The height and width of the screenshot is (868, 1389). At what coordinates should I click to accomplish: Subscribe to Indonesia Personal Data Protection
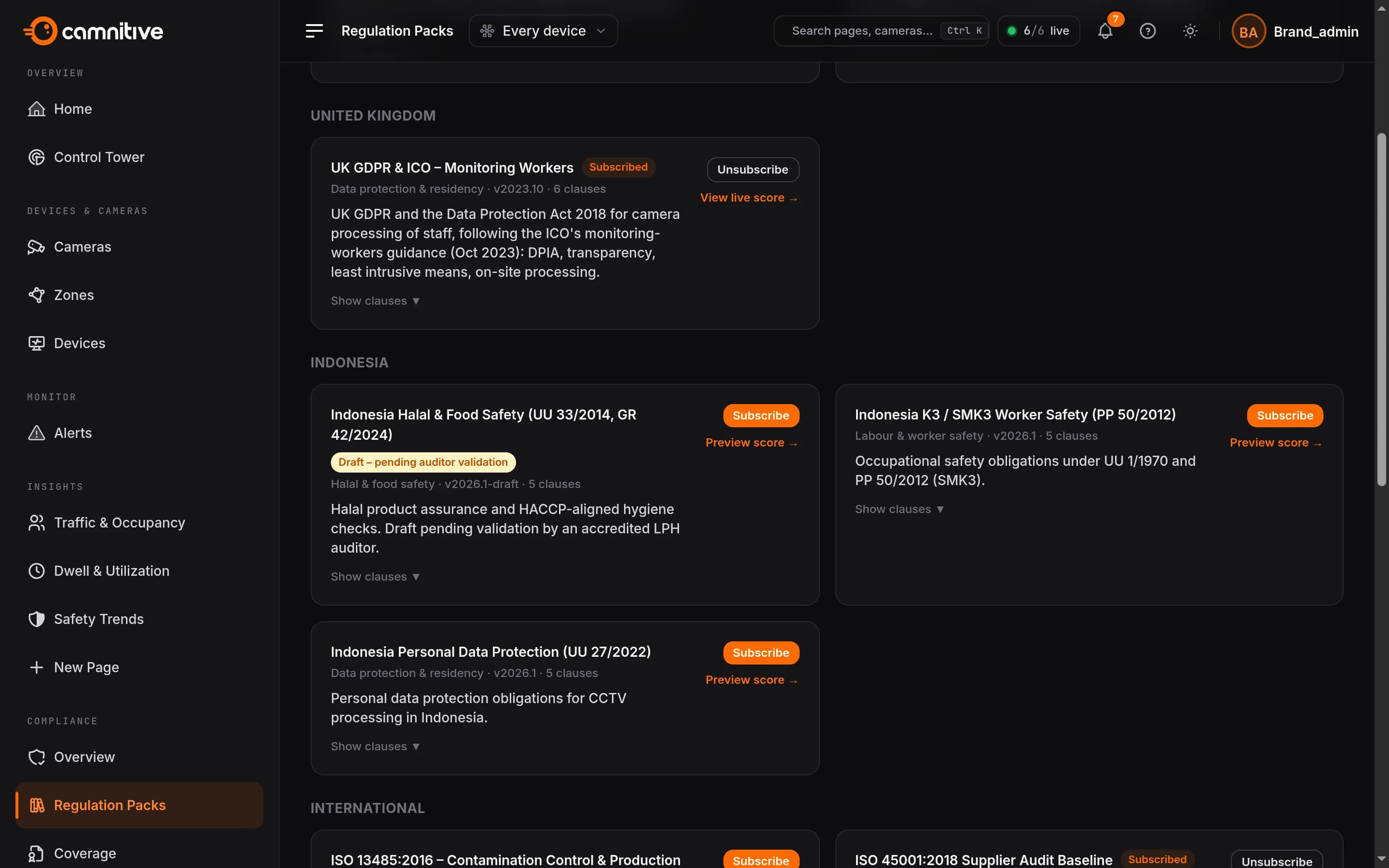pos(761,653)
